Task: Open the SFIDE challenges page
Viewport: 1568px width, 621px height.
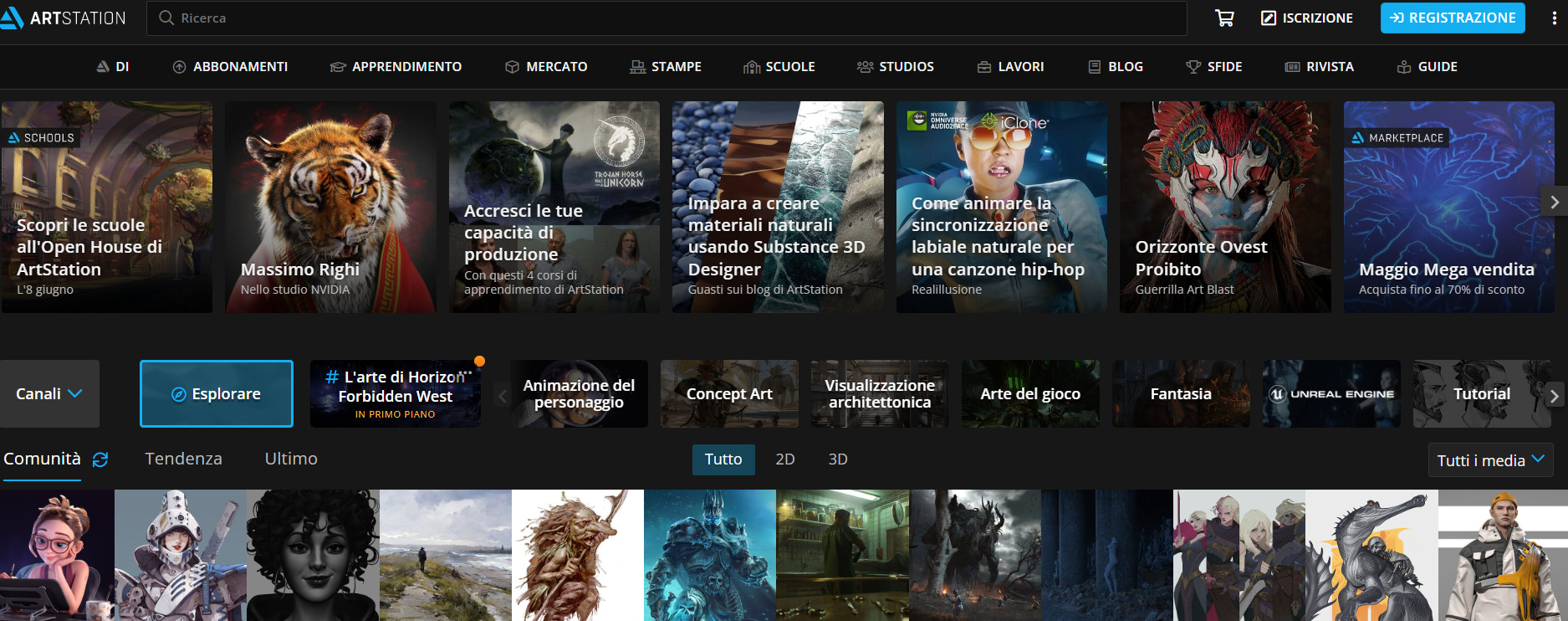Action: click(x=1213, y=67)
